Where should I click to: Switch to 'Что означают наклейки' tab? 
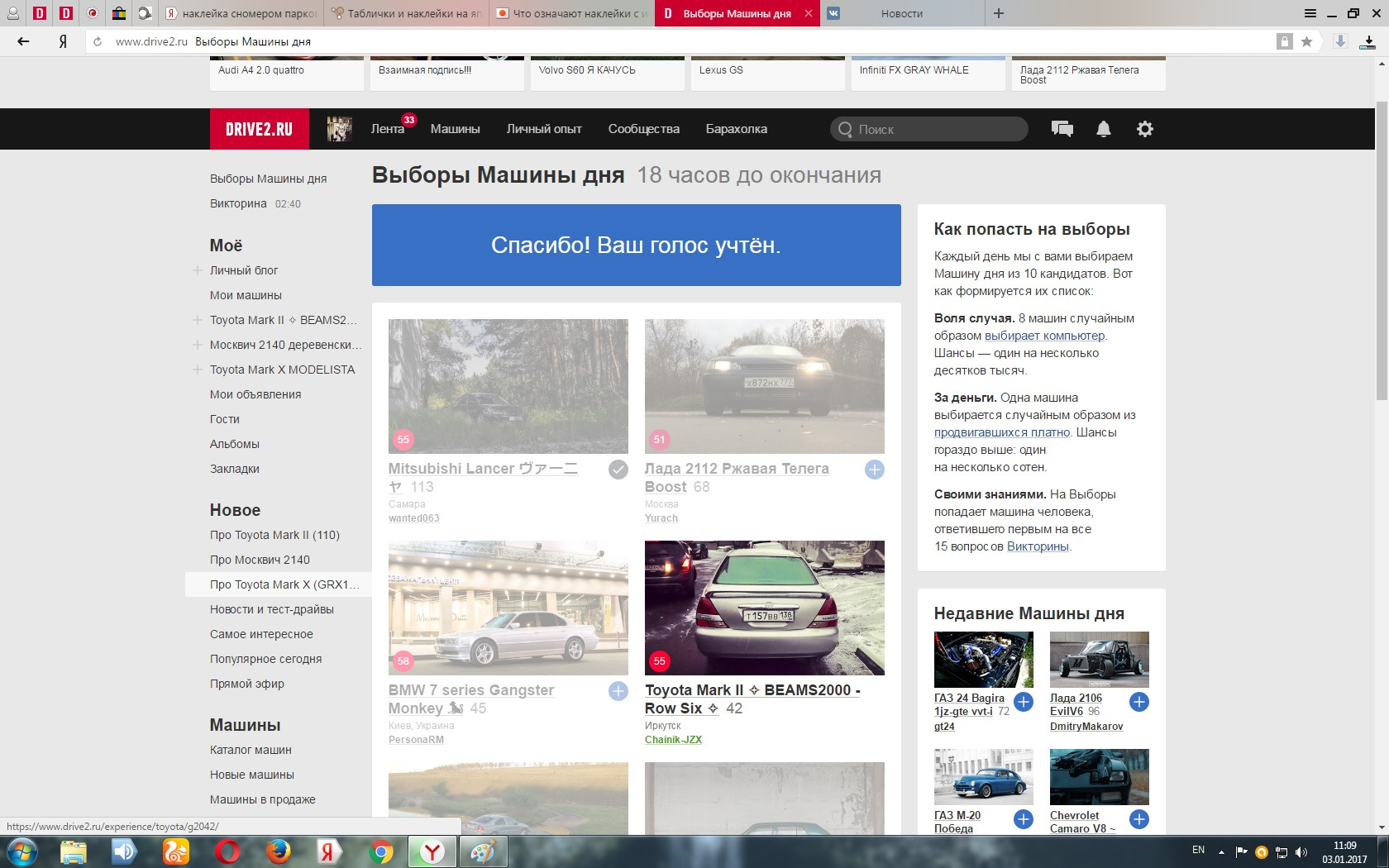click(x=572, y=13)
